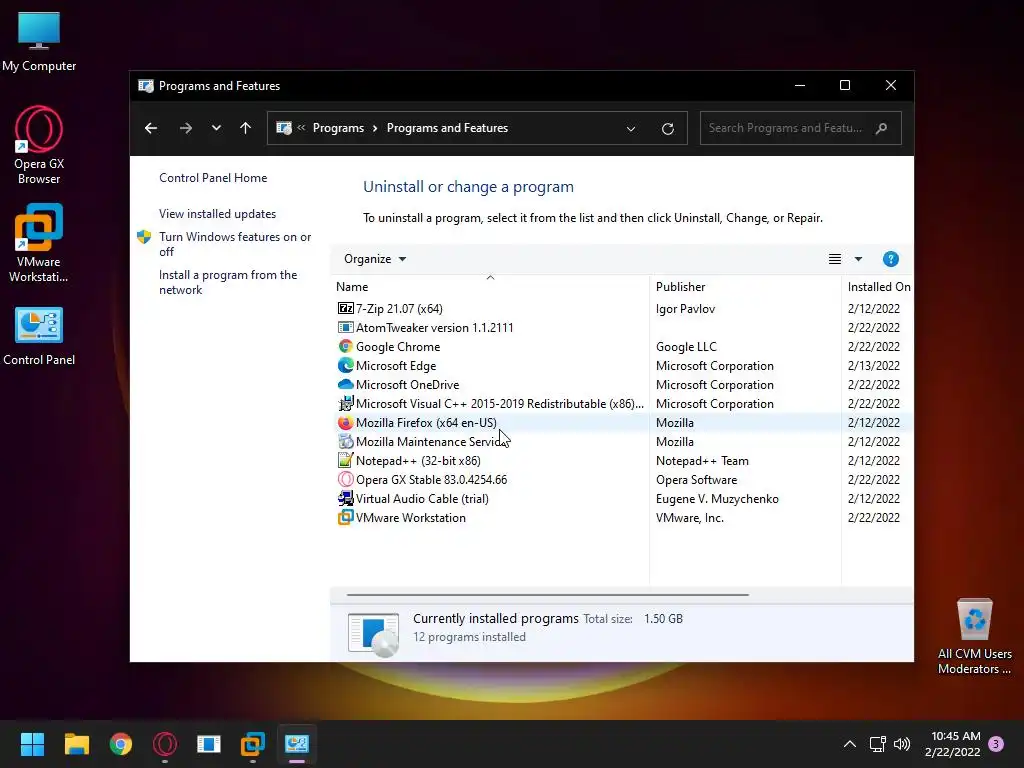Select Opera GX Browser desktop shortcut

click(x=39, y=145)
